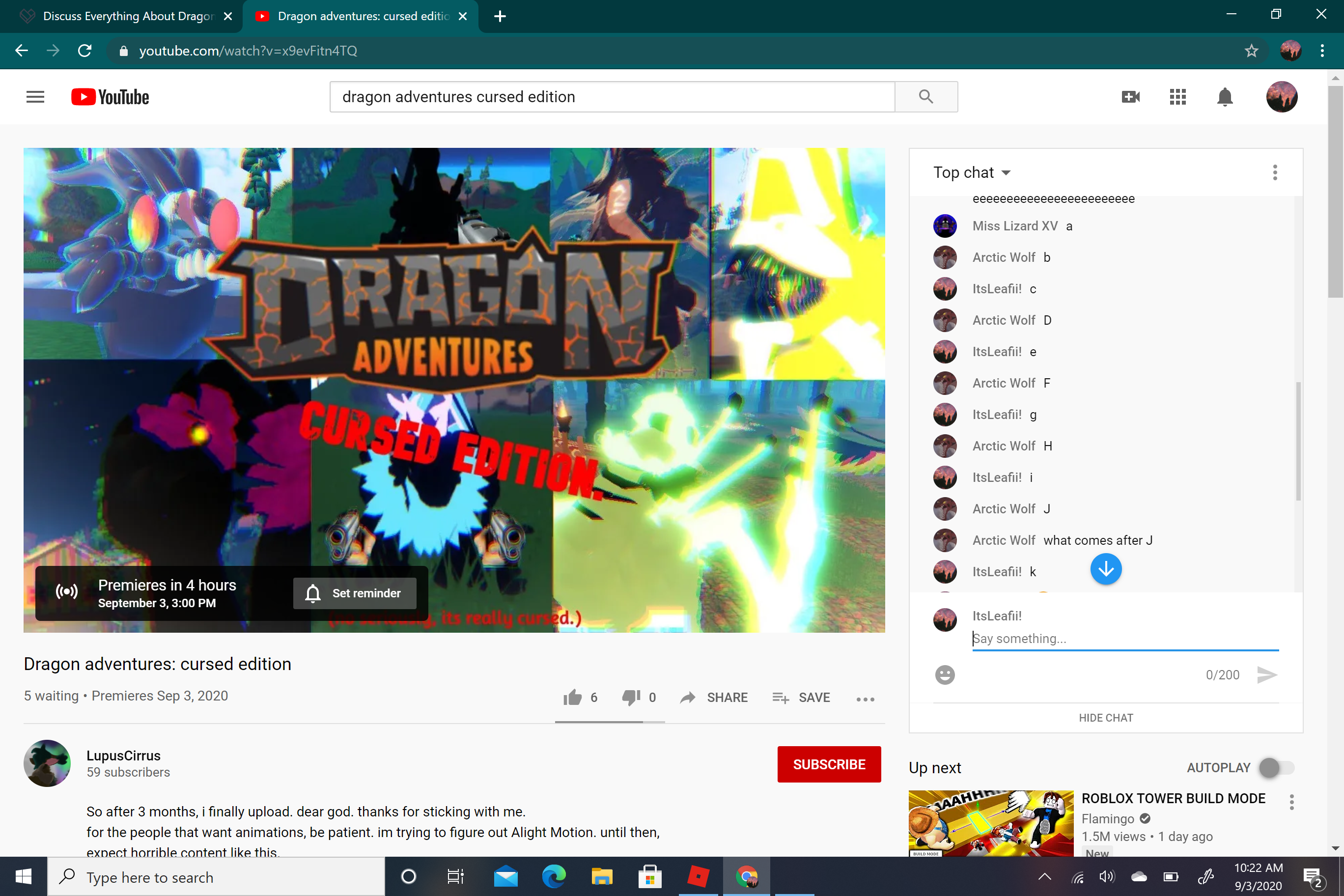
Task: Open the ROBLOX TOWER BUILD MODE thumbnail
Action: tap(991, 823)
